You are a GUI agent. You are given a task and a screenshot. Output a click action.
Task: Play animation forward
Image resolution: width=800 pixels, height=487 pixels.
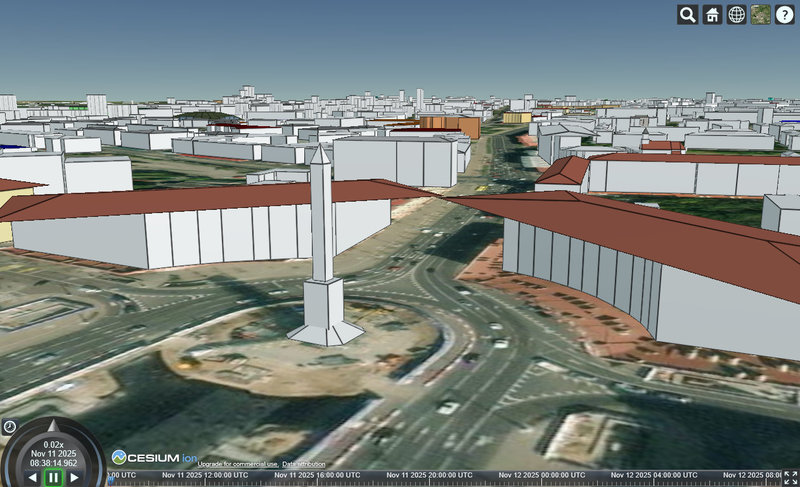tap(74, 478)
